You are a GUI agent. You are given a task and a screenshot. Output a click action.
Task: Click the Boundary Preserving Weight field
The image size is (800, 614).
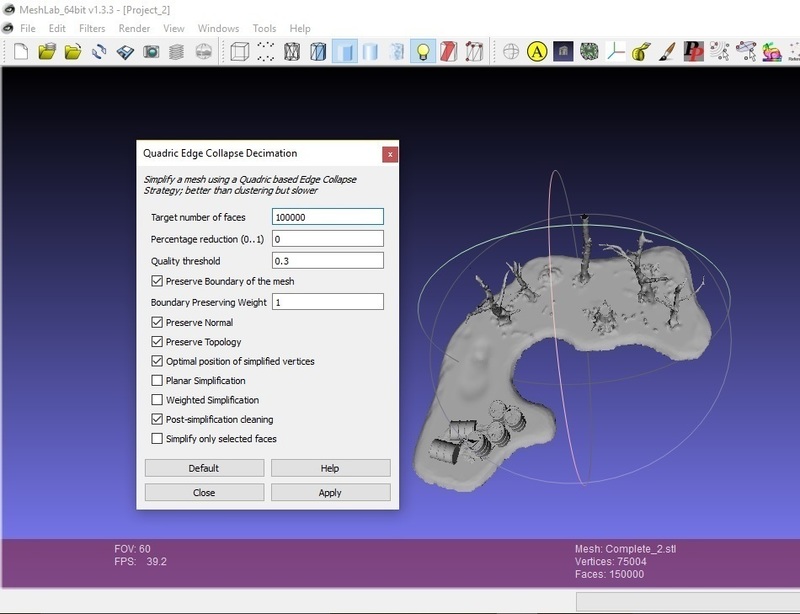[328, 302]
